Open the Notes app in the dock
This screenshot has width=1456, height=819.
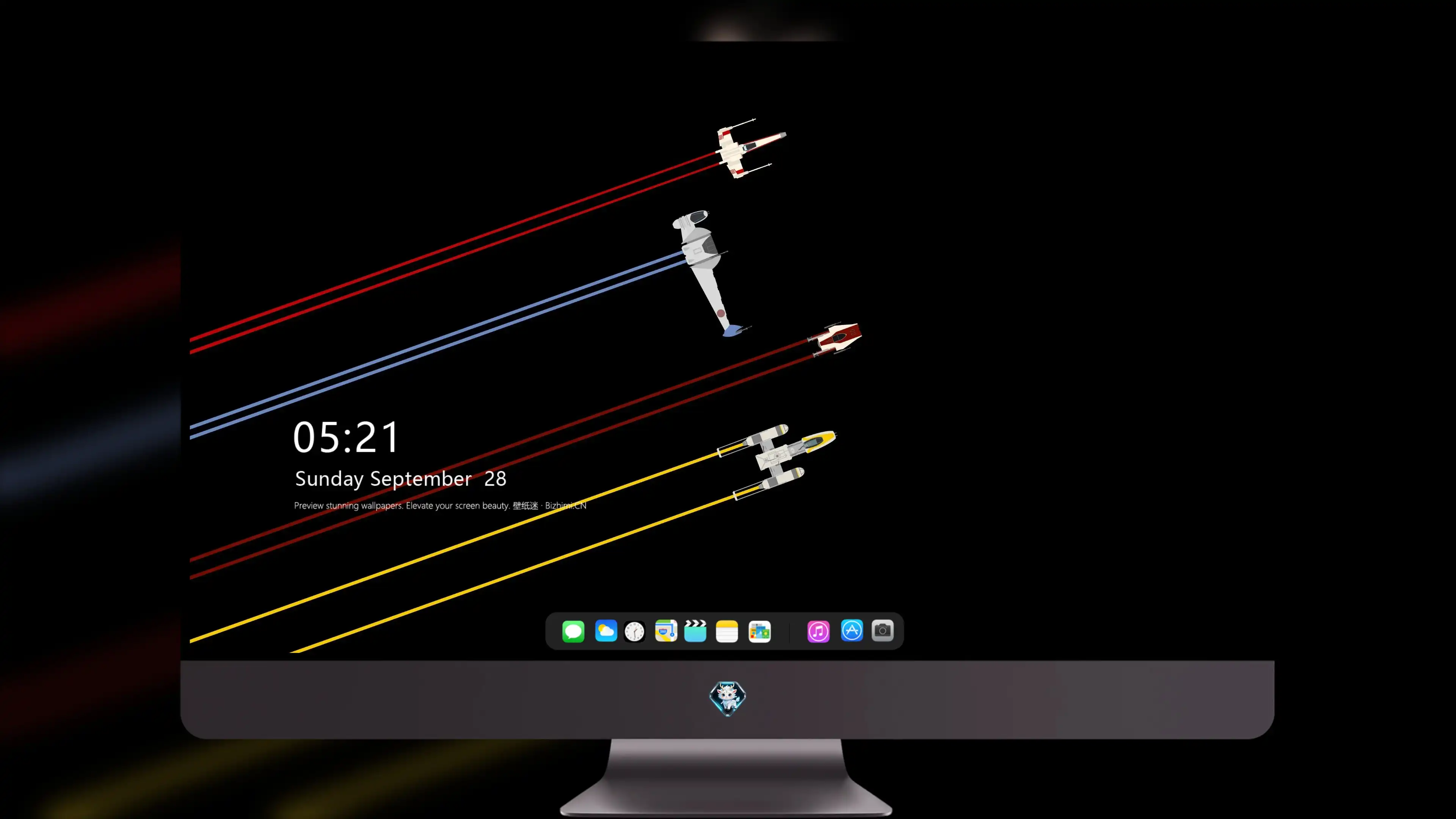727,631
